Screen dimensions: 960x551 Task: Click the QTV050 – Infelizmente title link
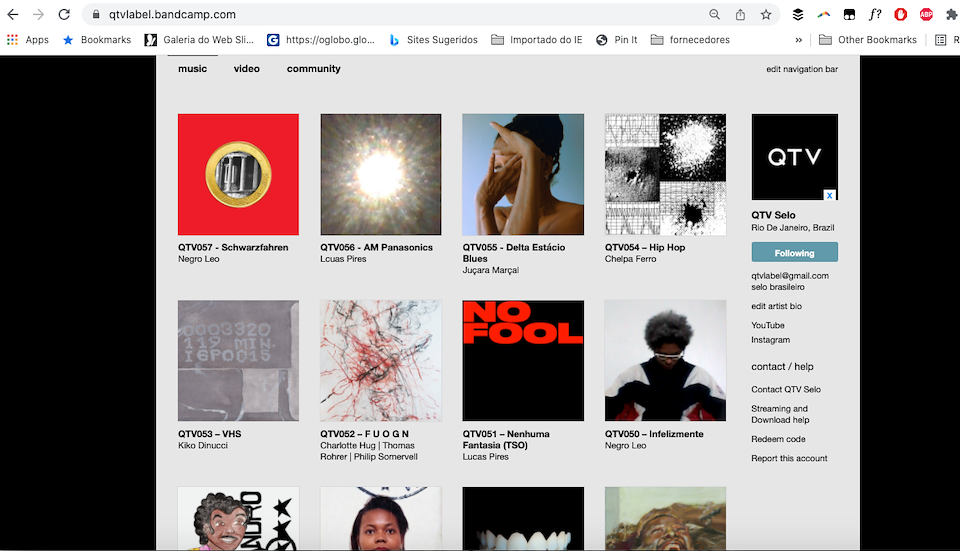[654, 434]
